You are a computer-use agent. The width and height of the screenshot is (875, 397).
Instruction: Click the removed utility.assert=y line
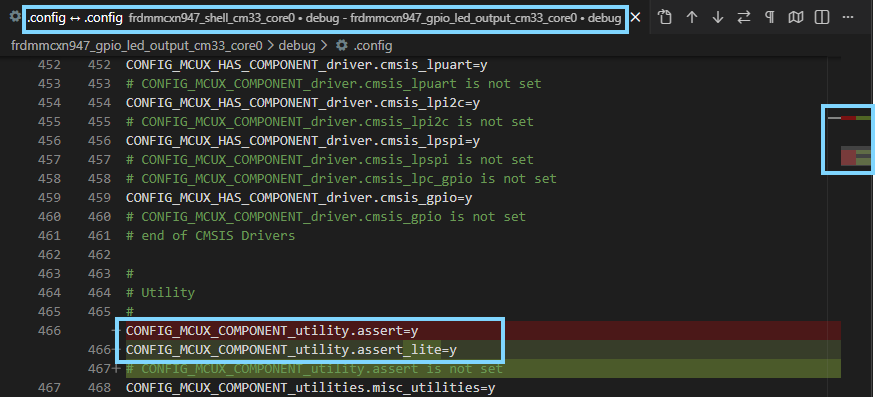click(483, 331)
